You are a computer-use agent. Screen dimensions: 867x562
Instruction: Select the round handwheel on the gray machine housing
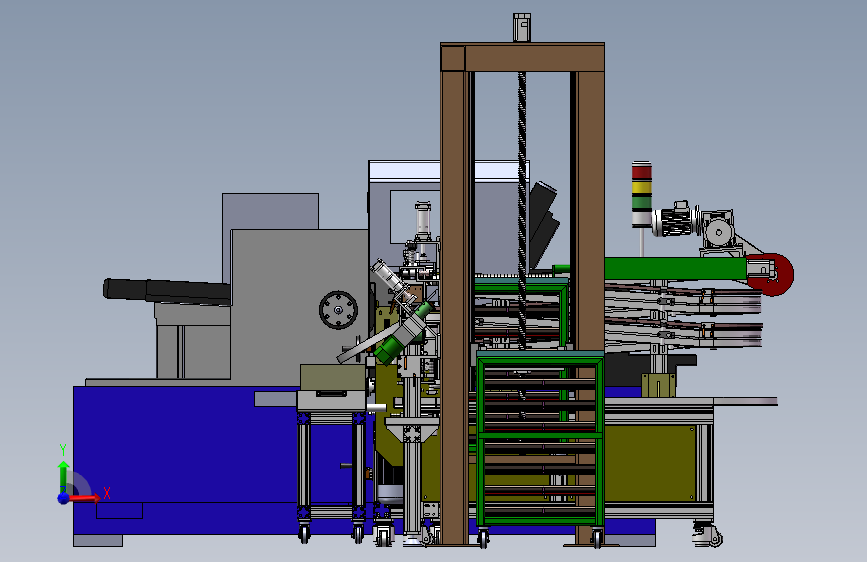[338, 310]
